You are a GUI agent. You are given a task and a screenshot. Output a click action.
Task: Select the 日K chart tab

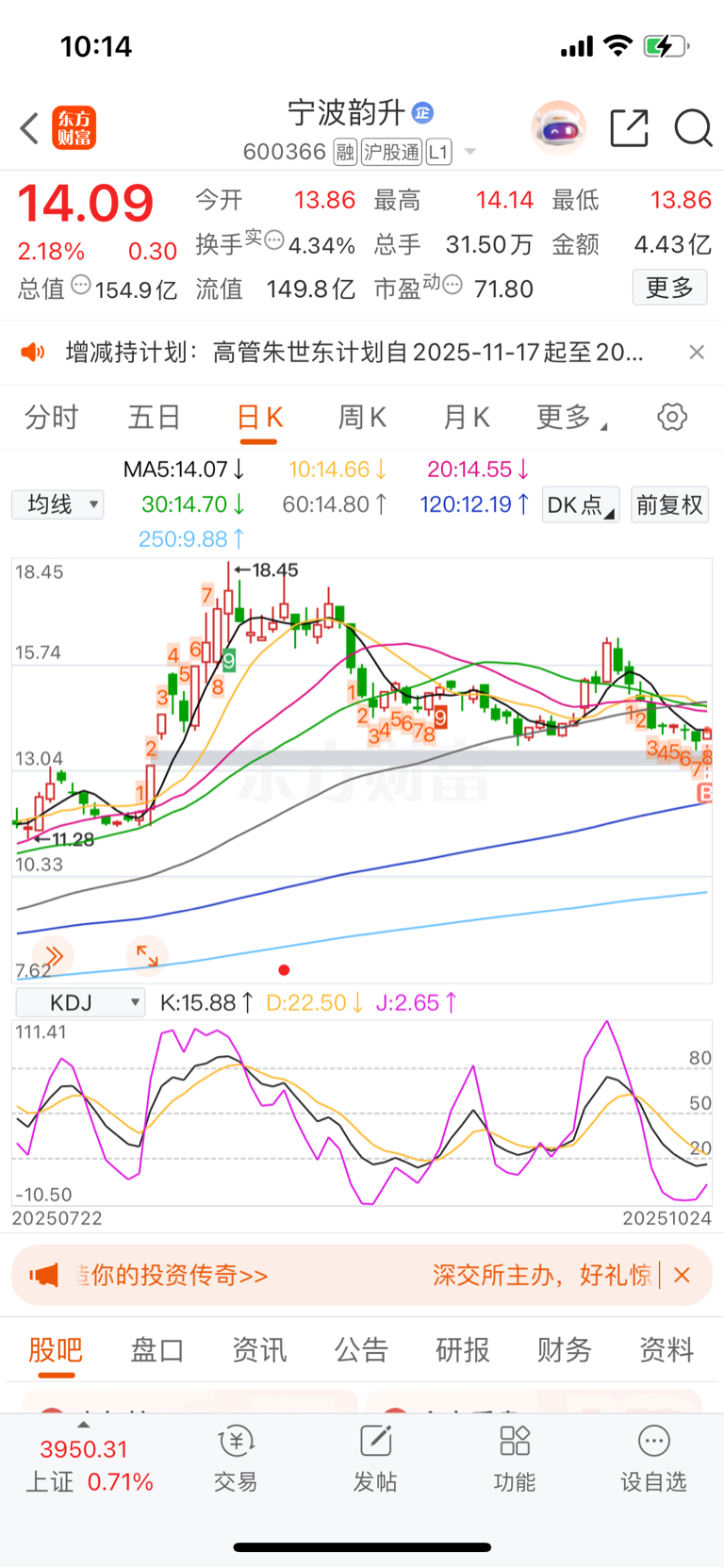260,417
